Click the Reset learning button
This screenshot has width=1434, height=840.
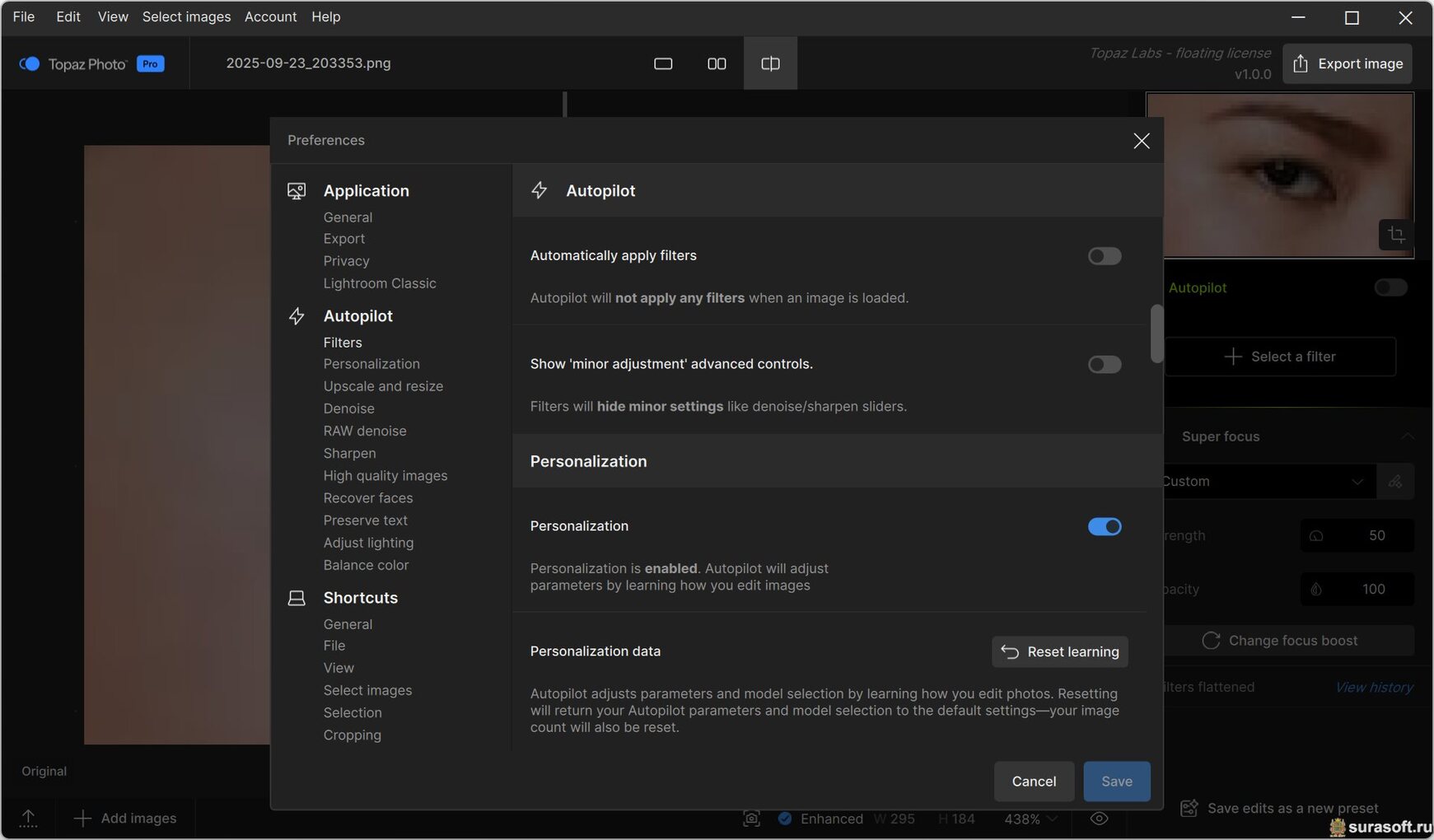pyautogui.click(x=1059, y=651)
